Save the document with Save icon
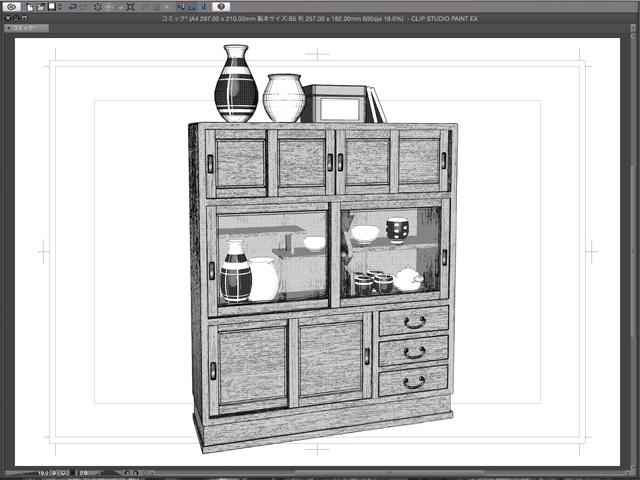Screen dimensions: 640x480 click(51, 7)
